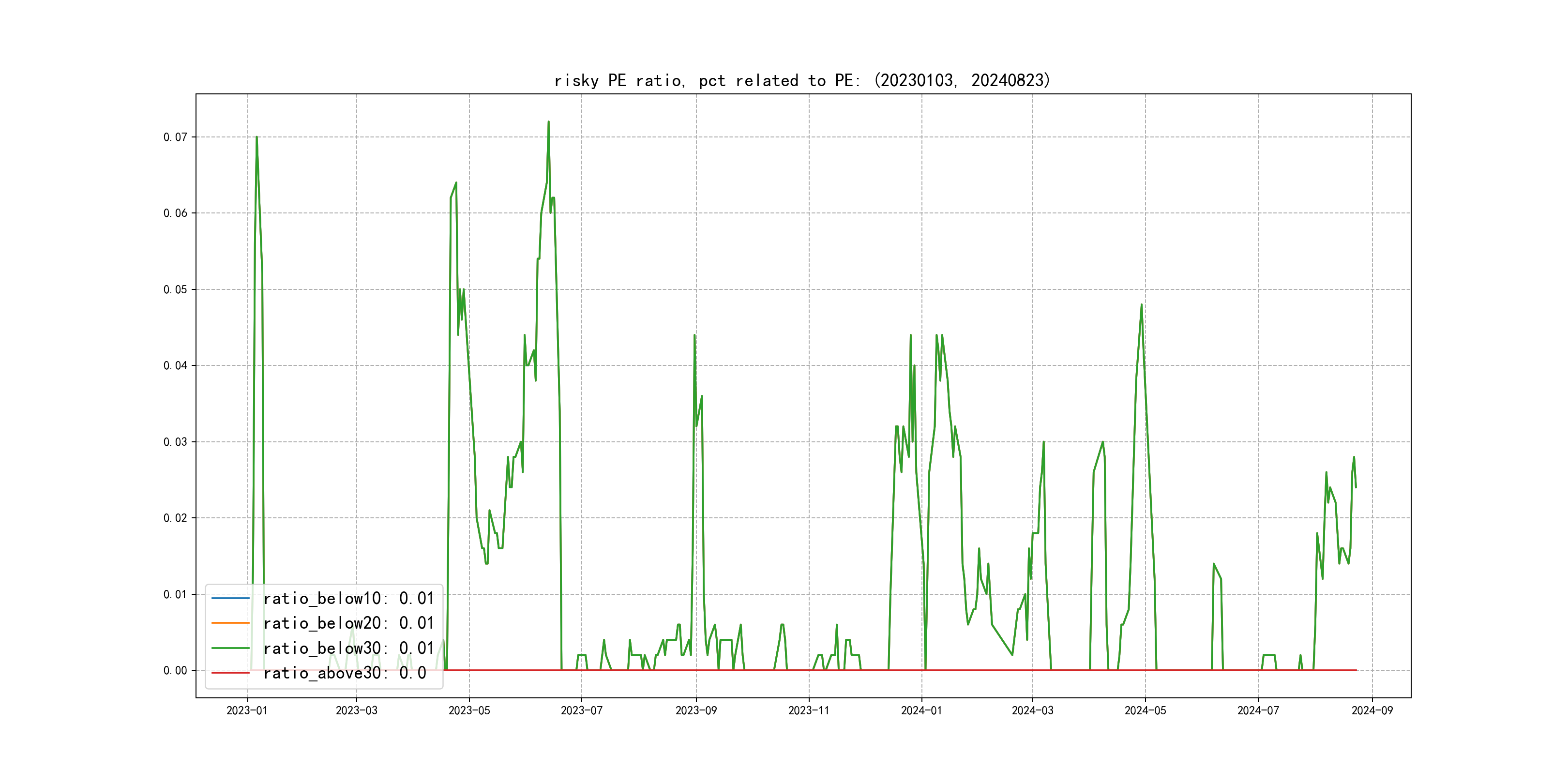Click the orange ratio_below20 legend line swatch

click(x=230, y=623)
